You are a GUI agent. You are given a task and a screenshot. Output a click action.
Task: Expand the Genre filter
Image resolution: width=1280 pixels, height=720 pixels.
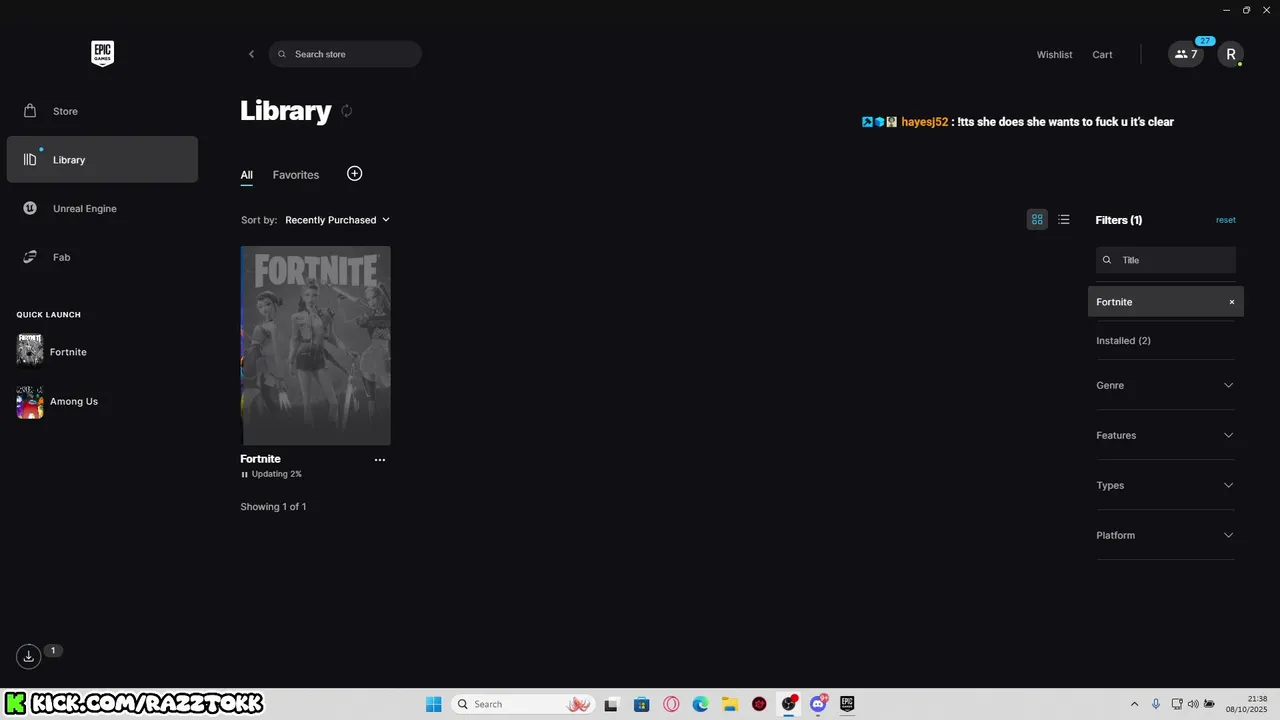tap(1166, 385)
